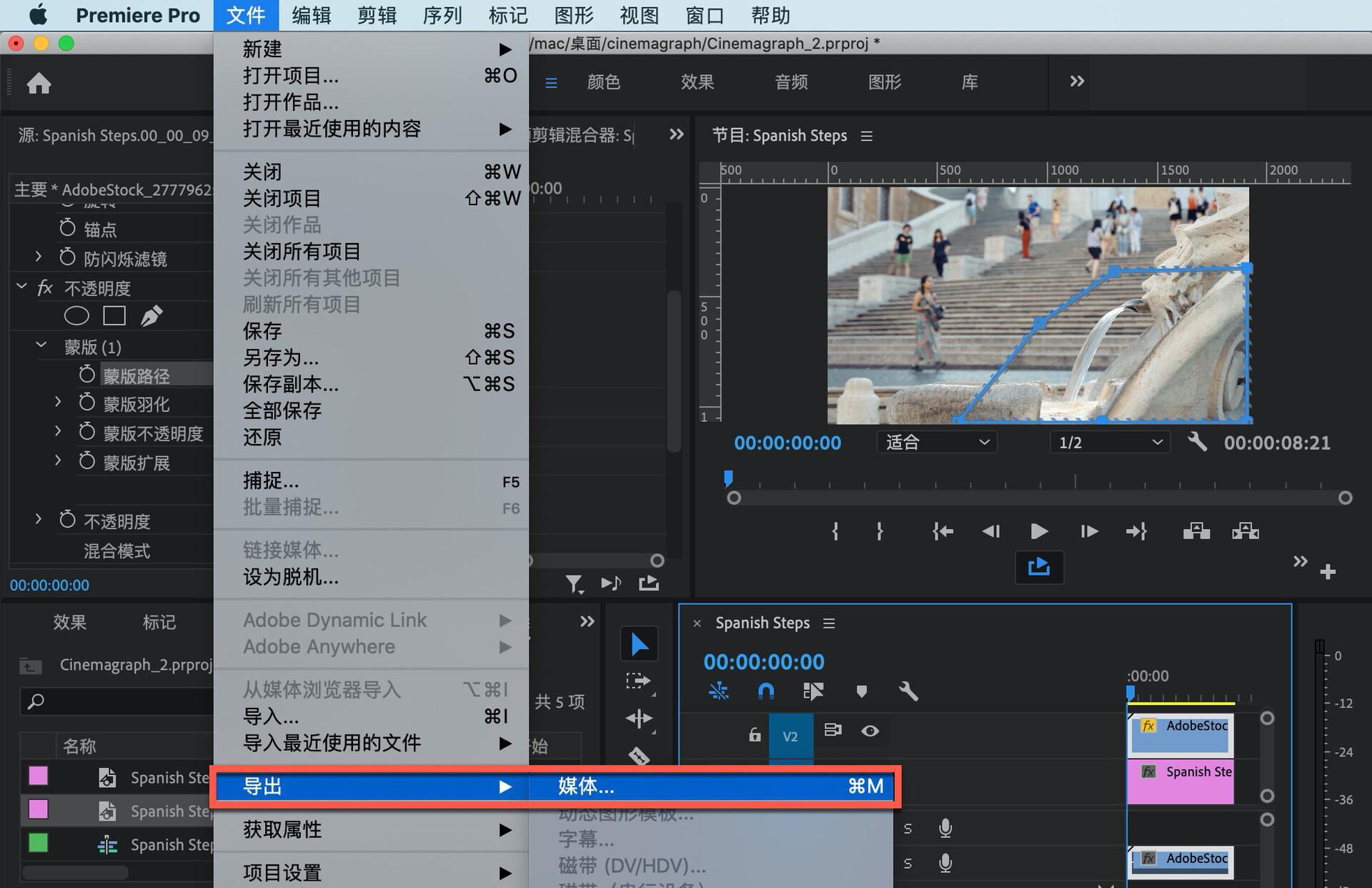Add a marker in the timeline

pyautogui.click(x=861, y=691)
